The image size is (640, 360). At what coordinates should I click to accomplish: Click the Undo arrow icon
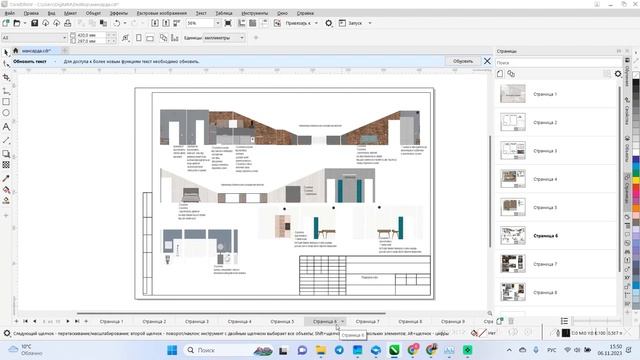pyautogui.click(x=117, y=23)
